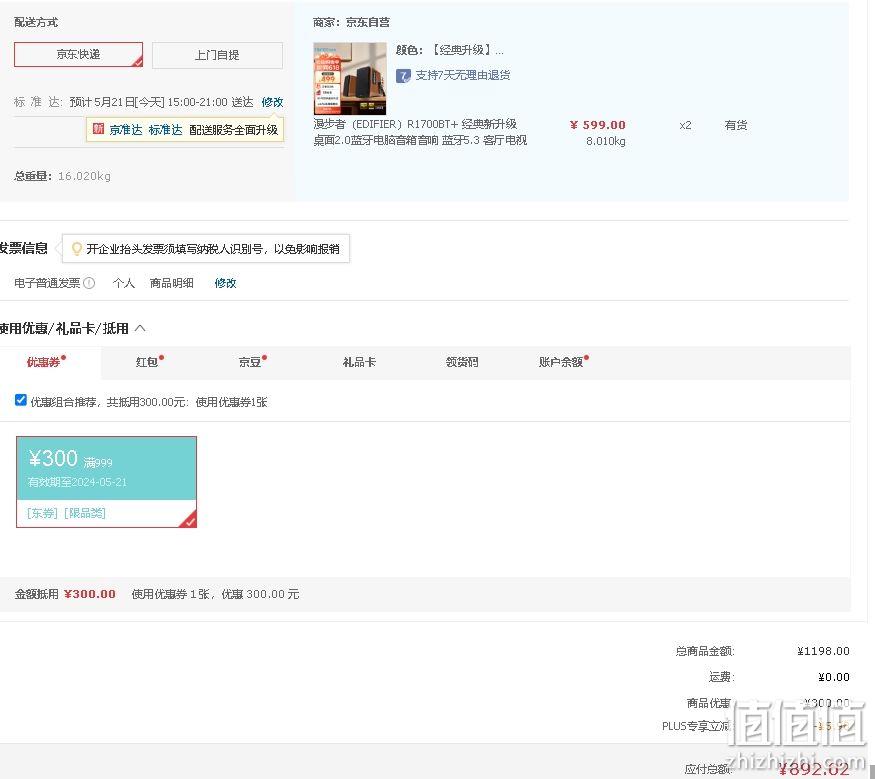The width and height of the screenshot is (875, 779).
Task: Click the 运费 ¥0.00 value
Action: pyautogui.click(x=834, y=677)
